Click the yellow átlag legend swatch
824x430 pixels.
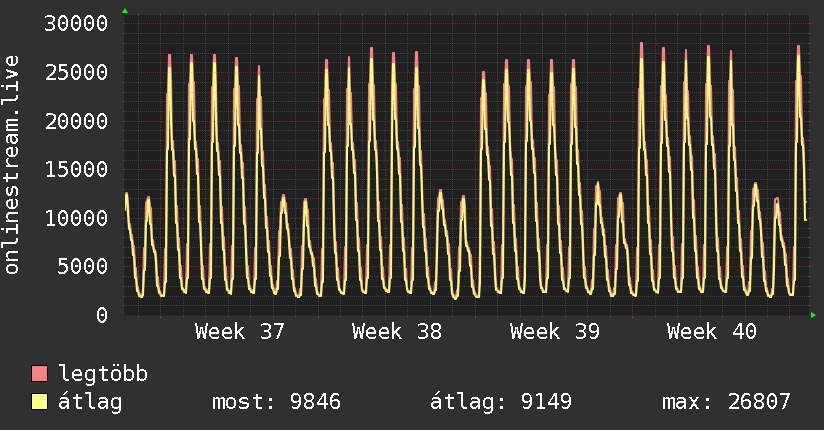coord(39,402)
